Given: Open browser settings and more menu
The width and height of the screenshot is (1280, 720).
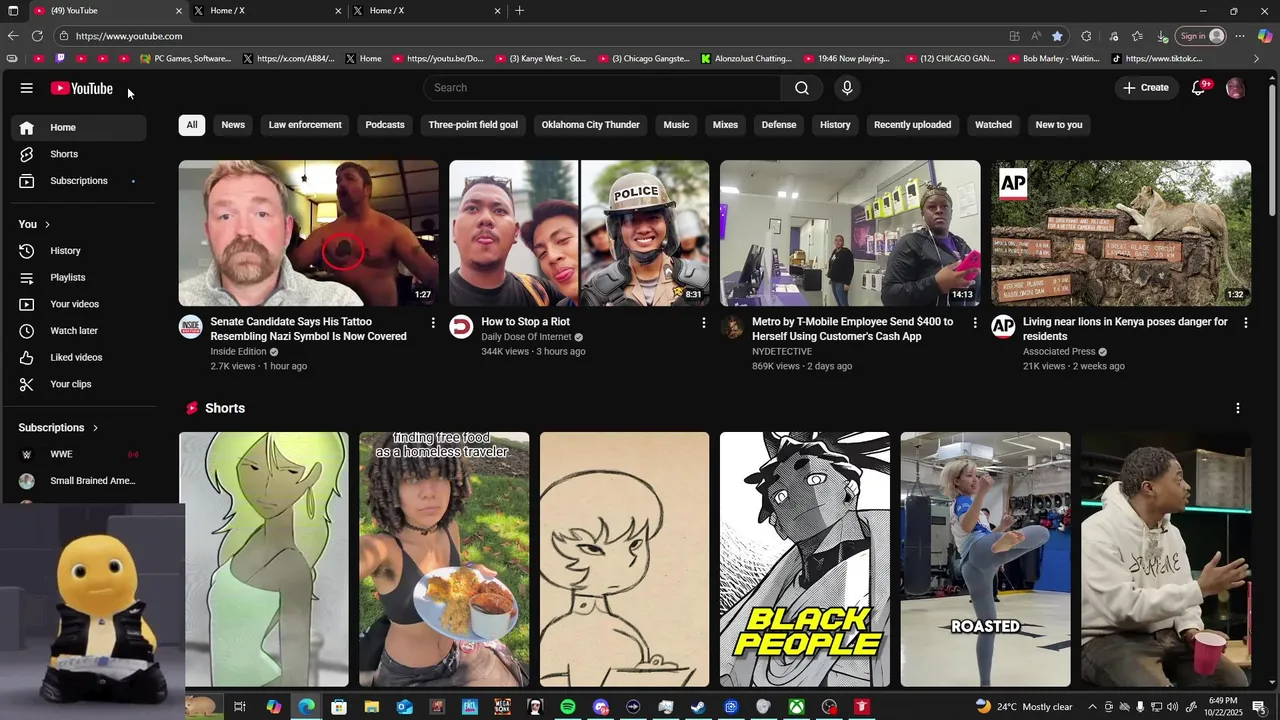Looking at the screenshot, I should pos(1240,36).
